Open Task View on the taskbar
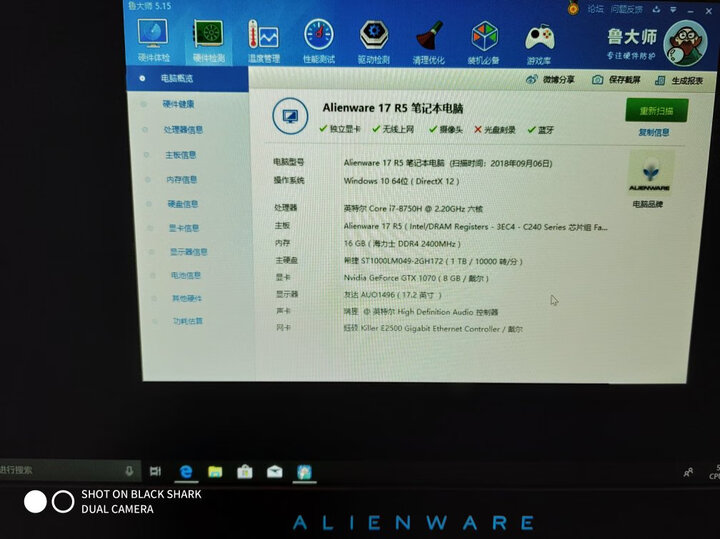 point(156,471)
